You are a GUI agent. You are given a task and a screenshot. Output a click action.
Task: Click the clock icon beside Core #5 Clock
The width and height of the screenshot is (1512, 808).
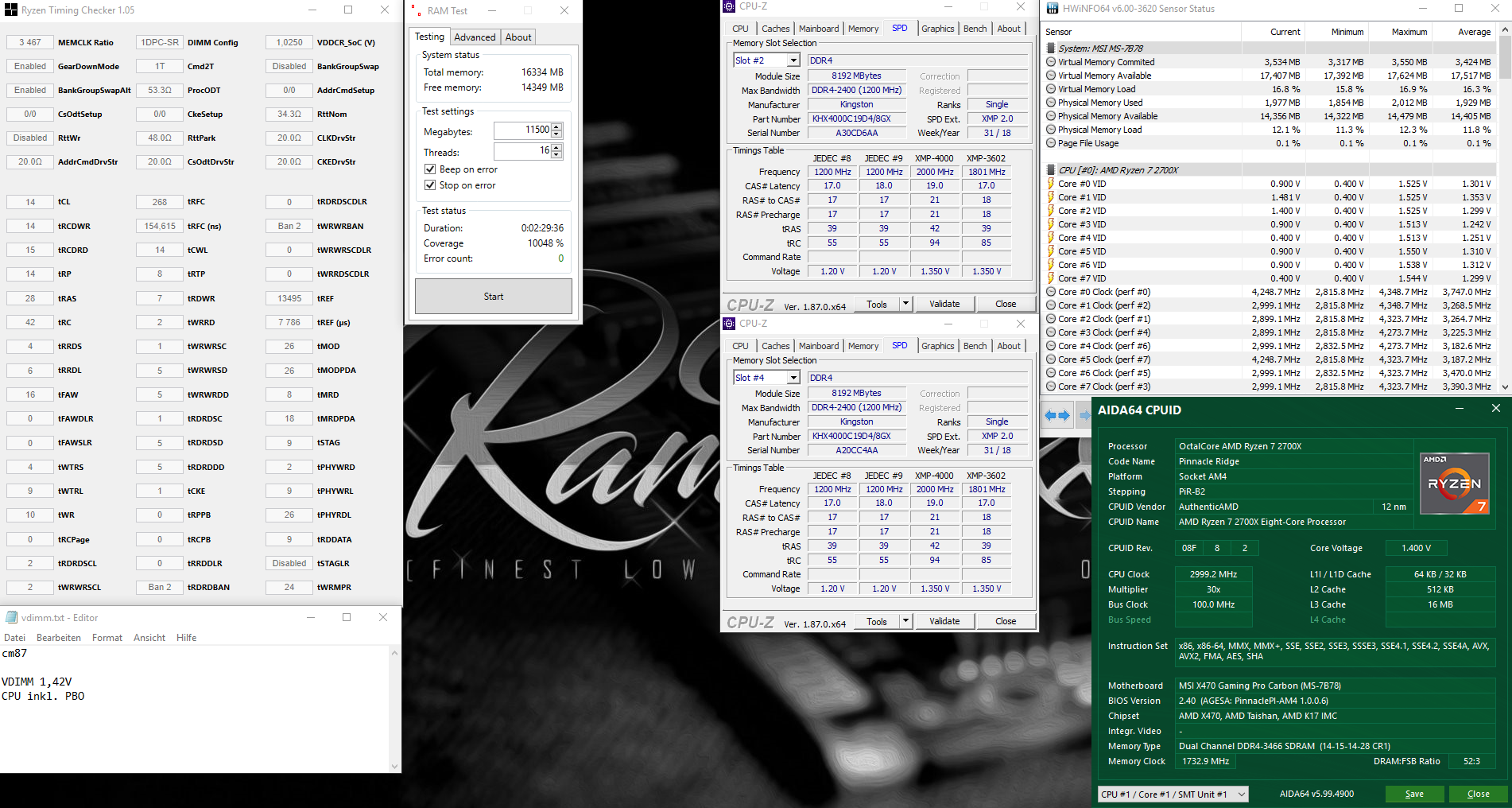tap(1051, 359)
